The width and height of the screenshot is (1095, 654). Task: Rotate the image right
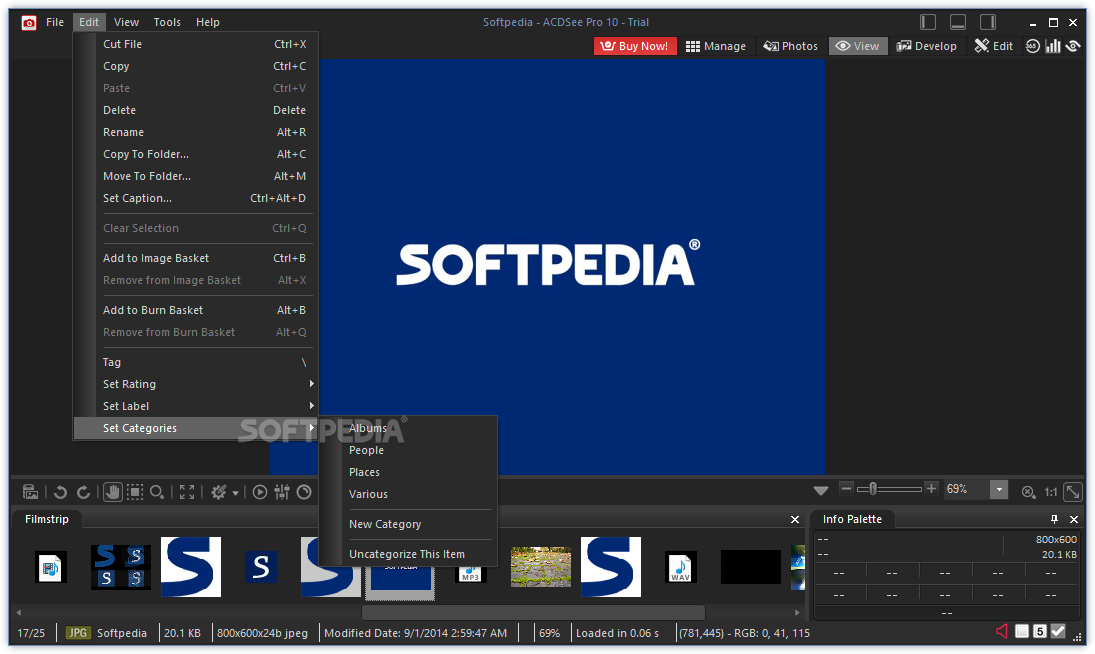[84, 492]
